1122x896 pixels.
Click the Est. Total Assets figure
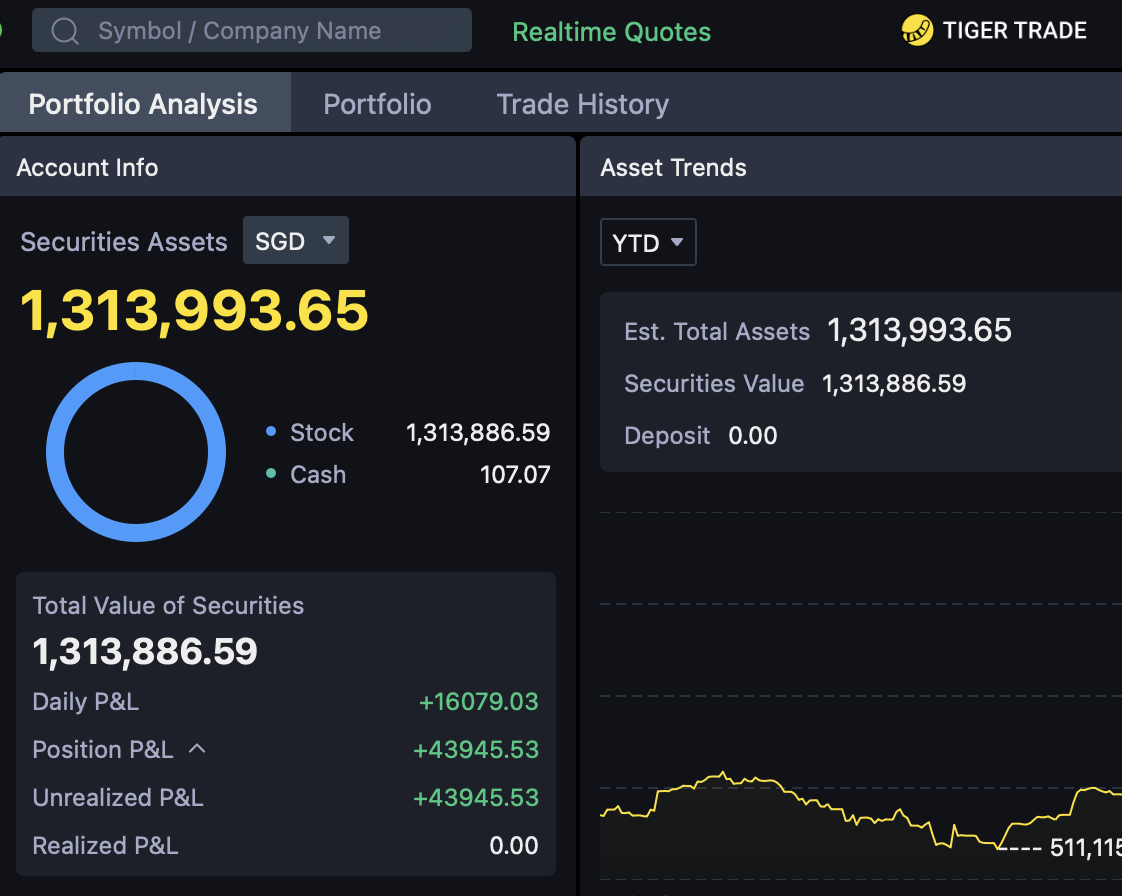(919, 330)
